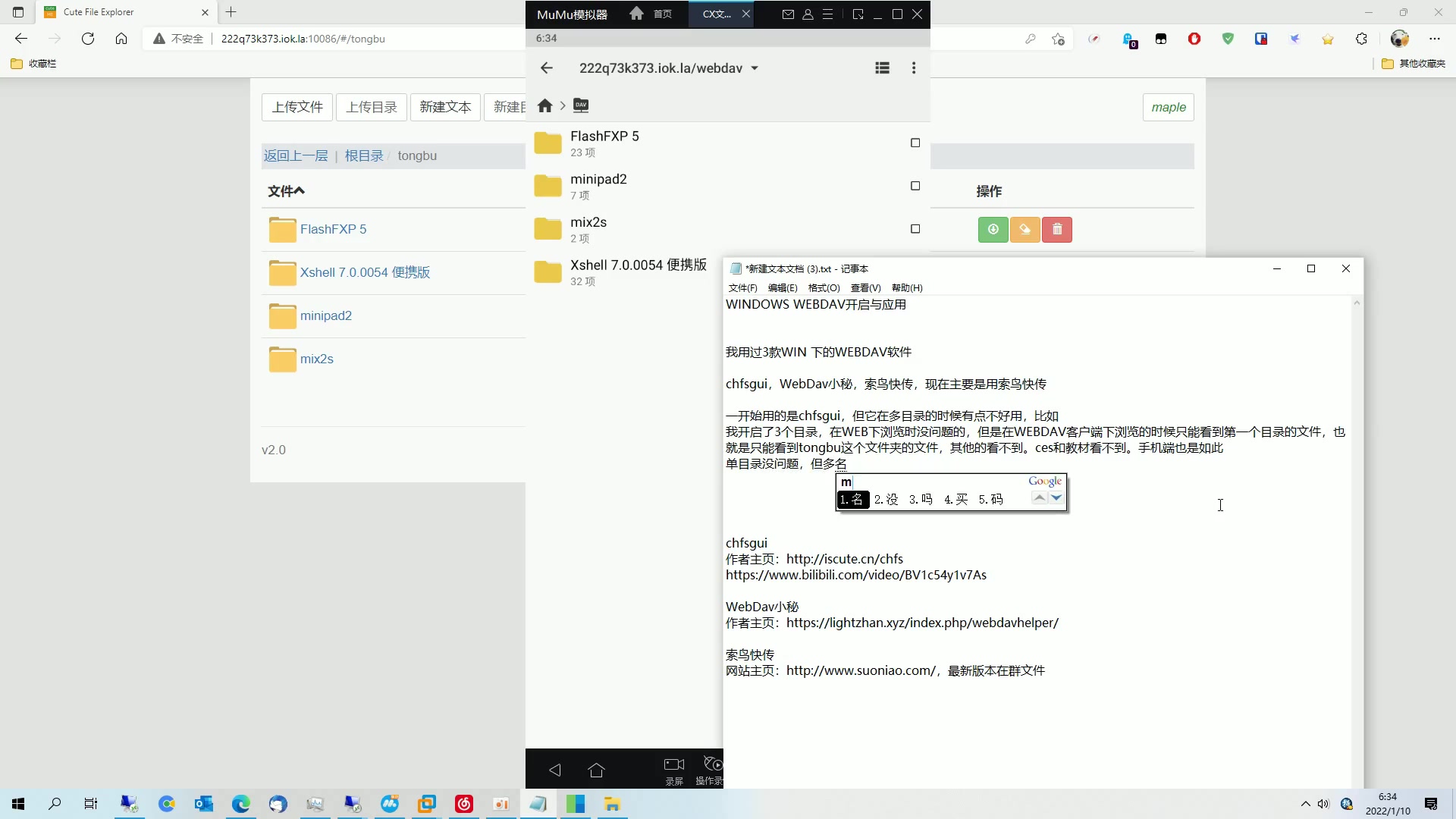Click 上传目录 upload directory button
Screen dimensions: 1456x819
(x=372, y=107)
